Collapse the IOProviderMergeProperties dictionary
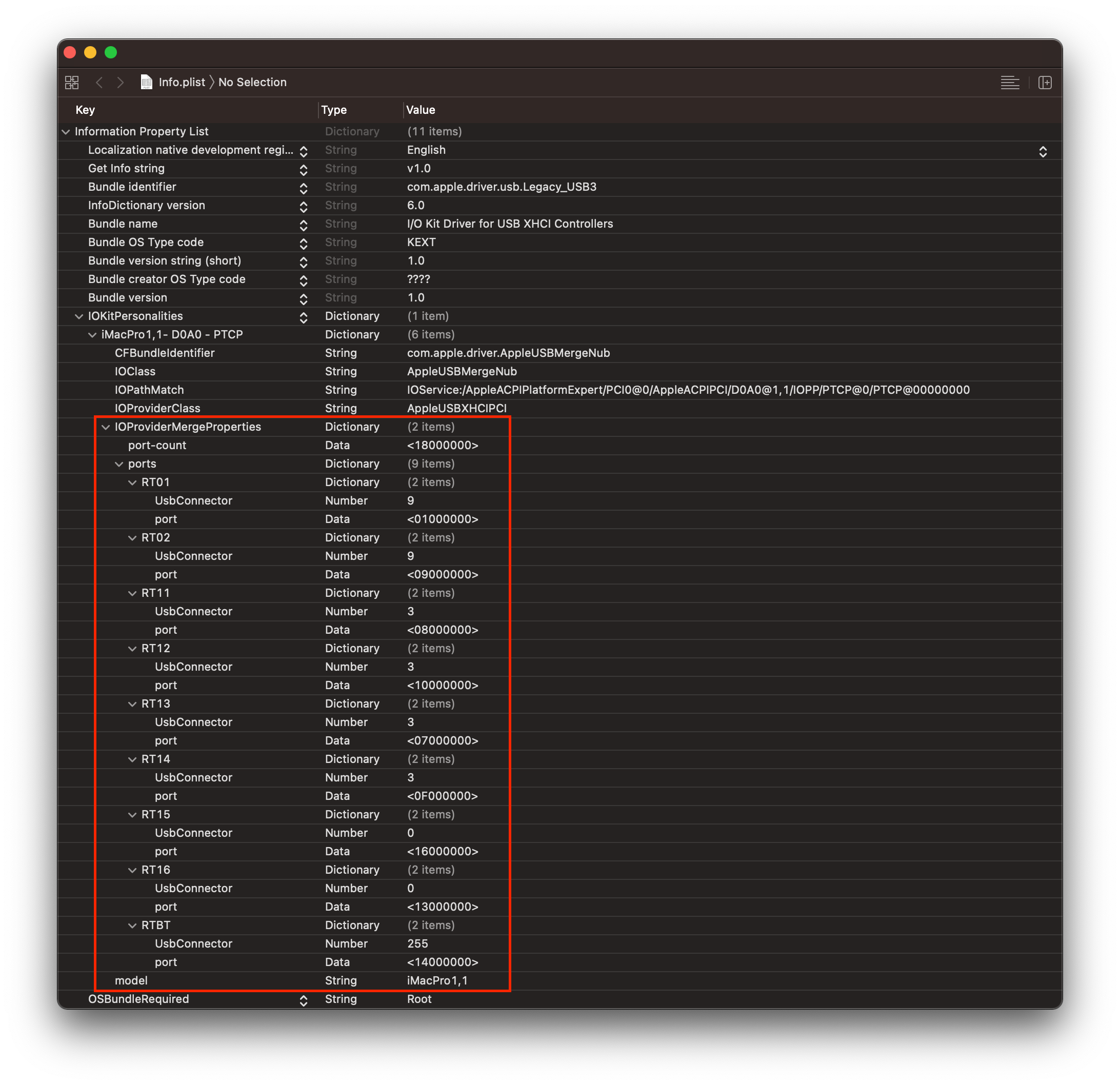Viewport: 1120px width, 1085px height. 106,427
